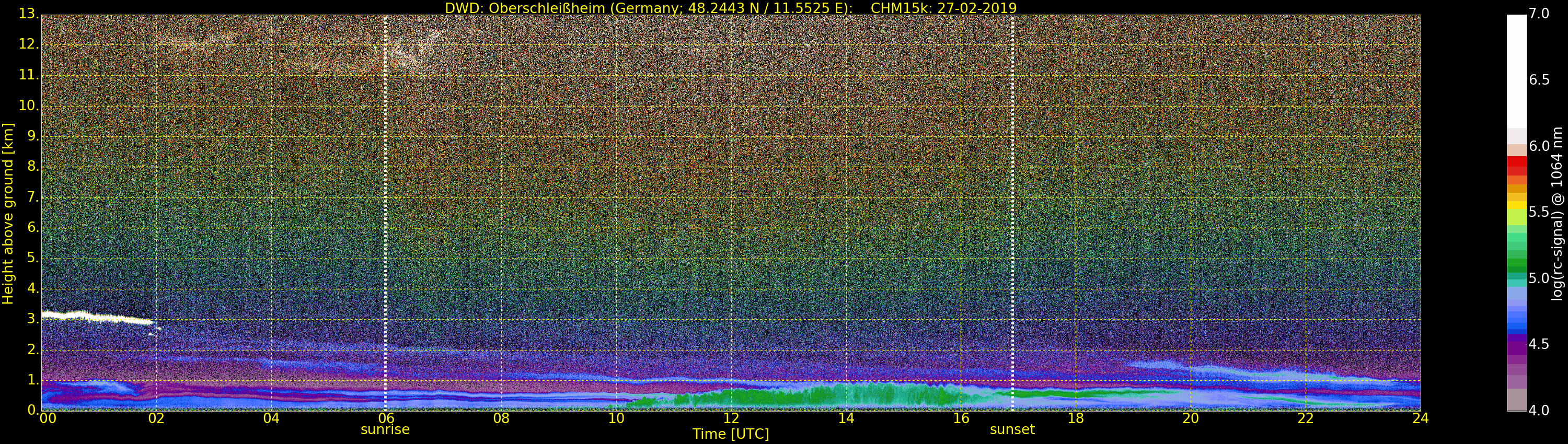Click the sunrise label below the time axis
1568x444 pixels.
[385, 429]
